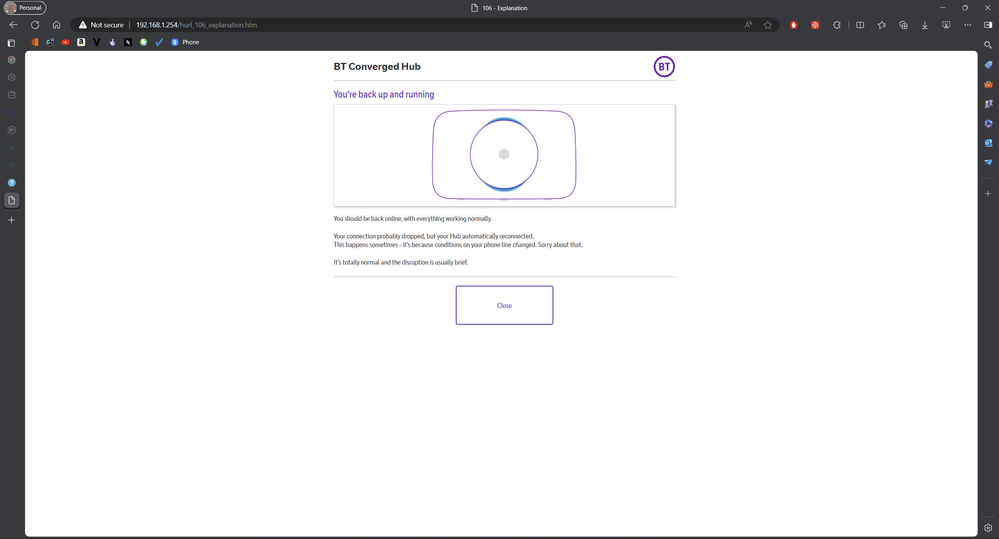Open the Collections icon in toolbar
999x539 pixels.
903,25
